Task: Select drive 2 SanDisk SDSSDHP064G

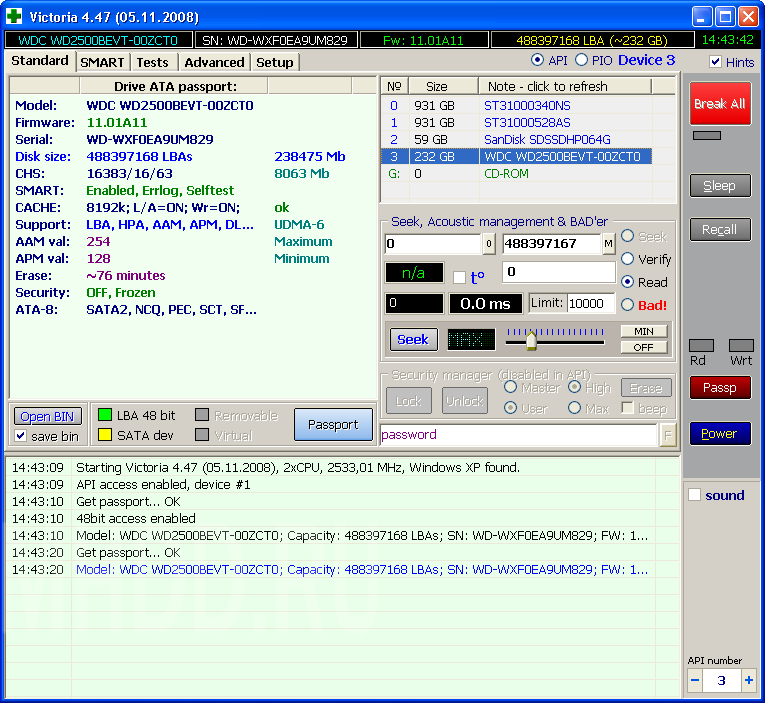Action: coord(516,140)
